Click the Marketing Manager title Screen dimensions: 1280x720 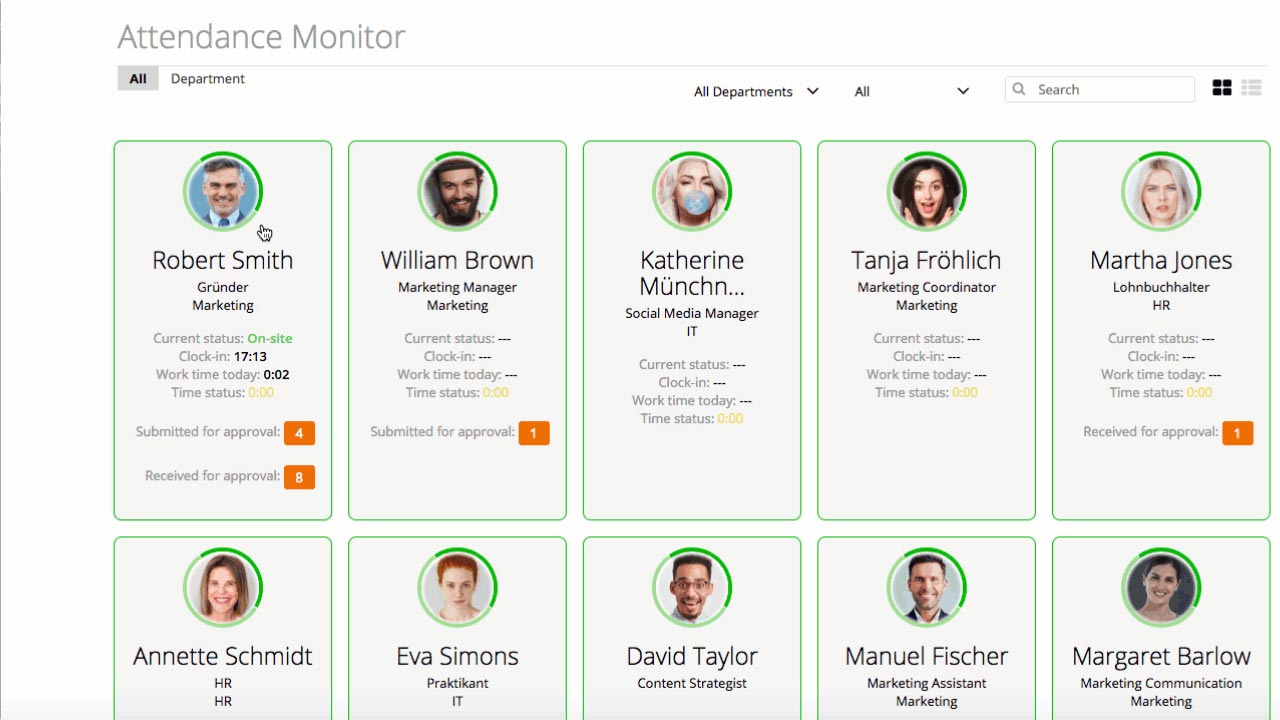[457, 287]
